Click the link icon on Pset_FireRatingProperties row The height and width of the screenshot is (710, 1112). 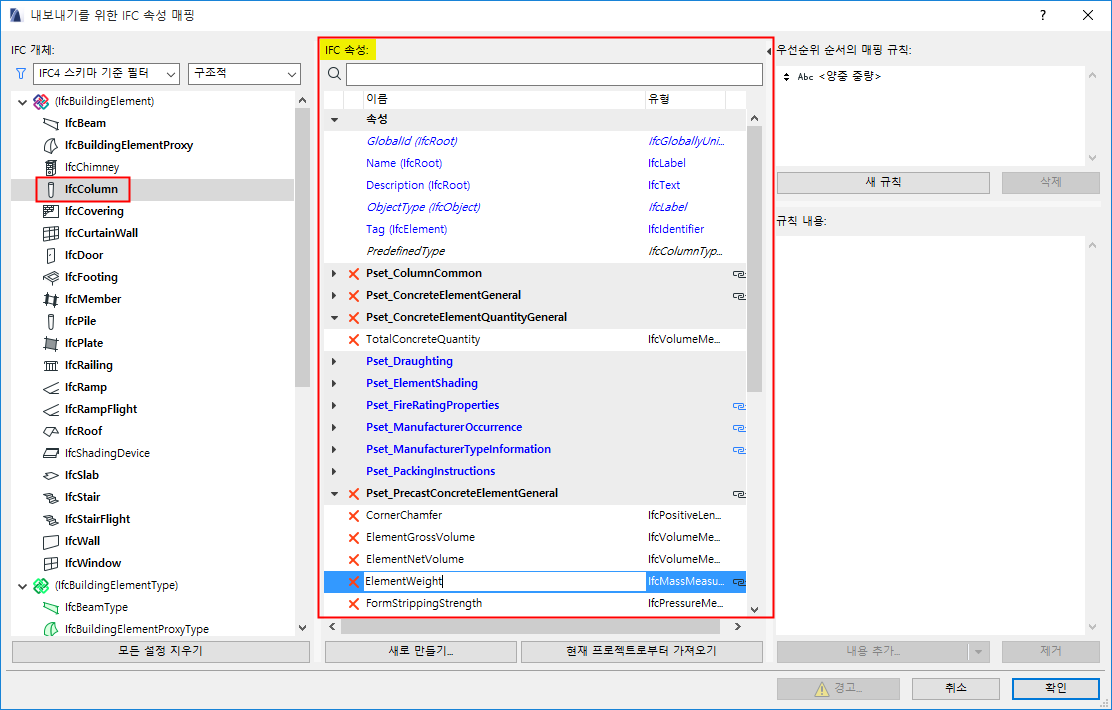738,406
